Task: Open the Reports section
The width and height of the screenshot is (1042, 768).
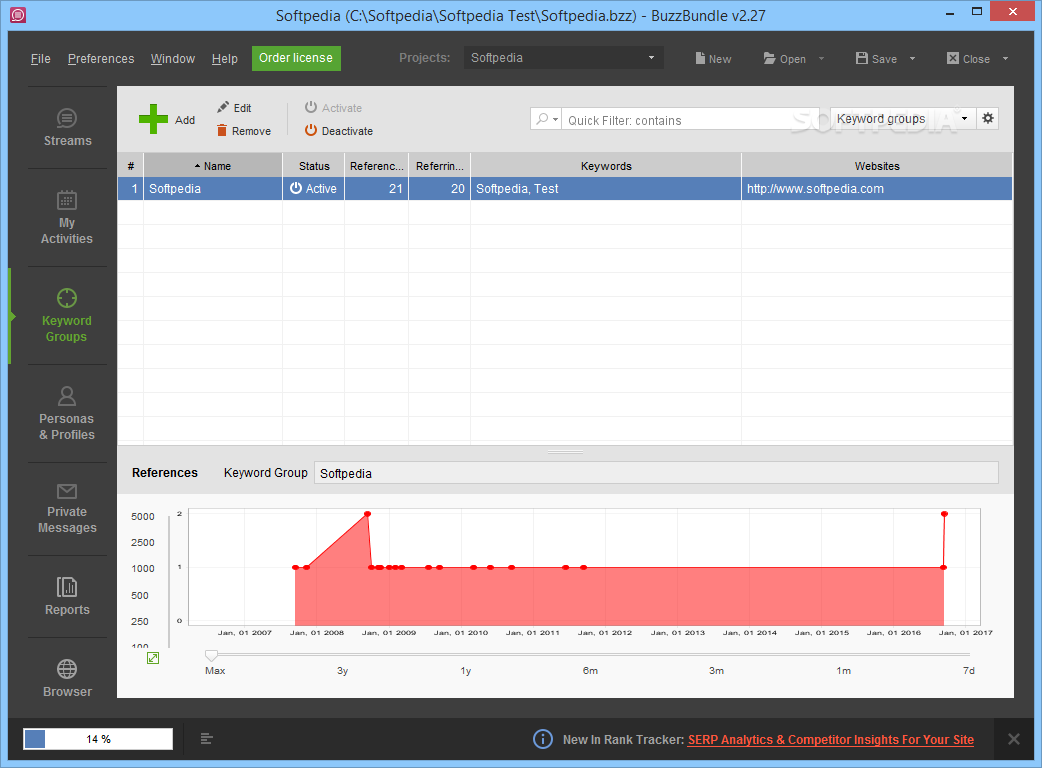Action: pyautogui.click(x=67, y=596)
